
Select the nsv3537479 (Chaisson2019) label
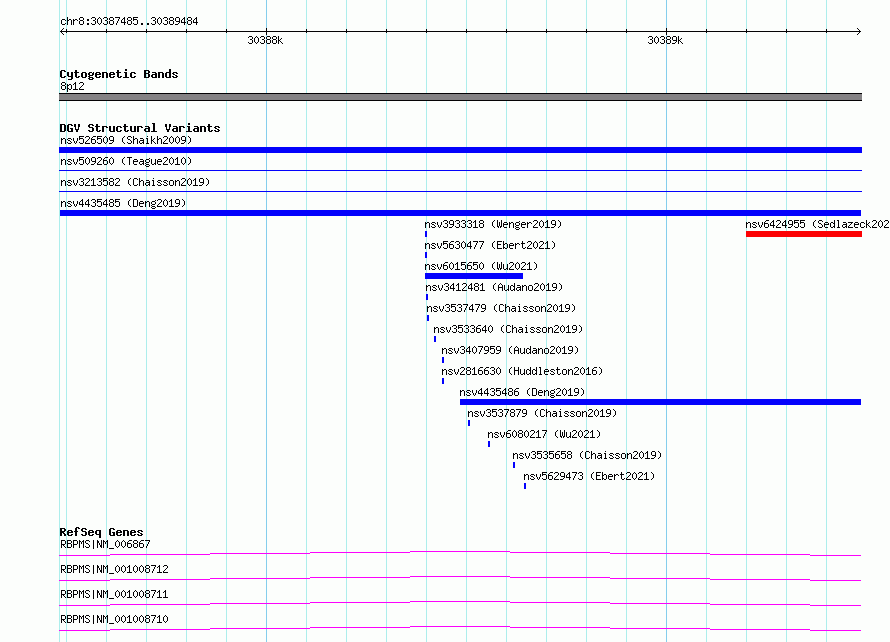tap(501, 308)
